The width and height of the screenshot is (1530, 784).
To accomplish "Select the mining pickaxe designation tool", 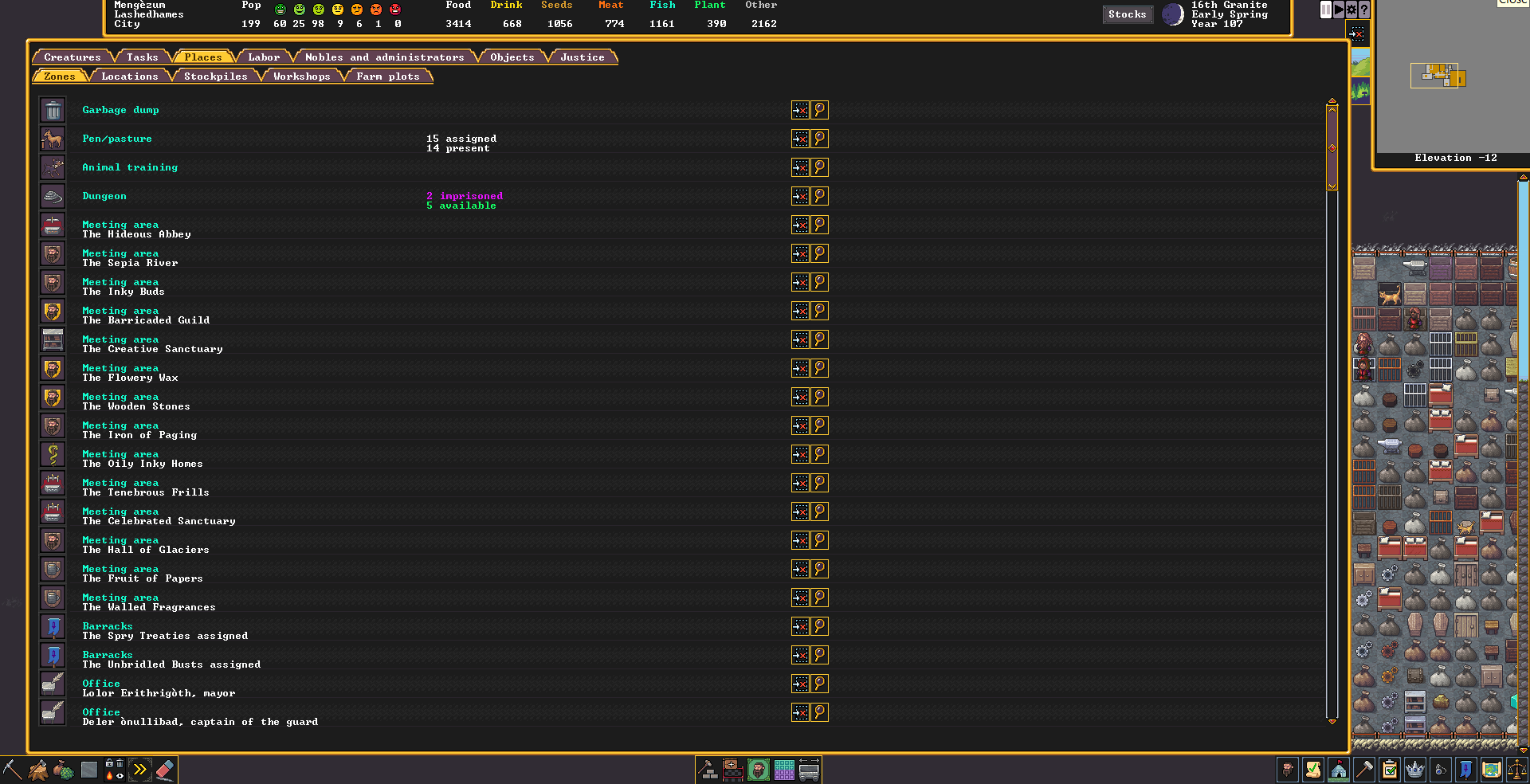I will click(12, 770).
